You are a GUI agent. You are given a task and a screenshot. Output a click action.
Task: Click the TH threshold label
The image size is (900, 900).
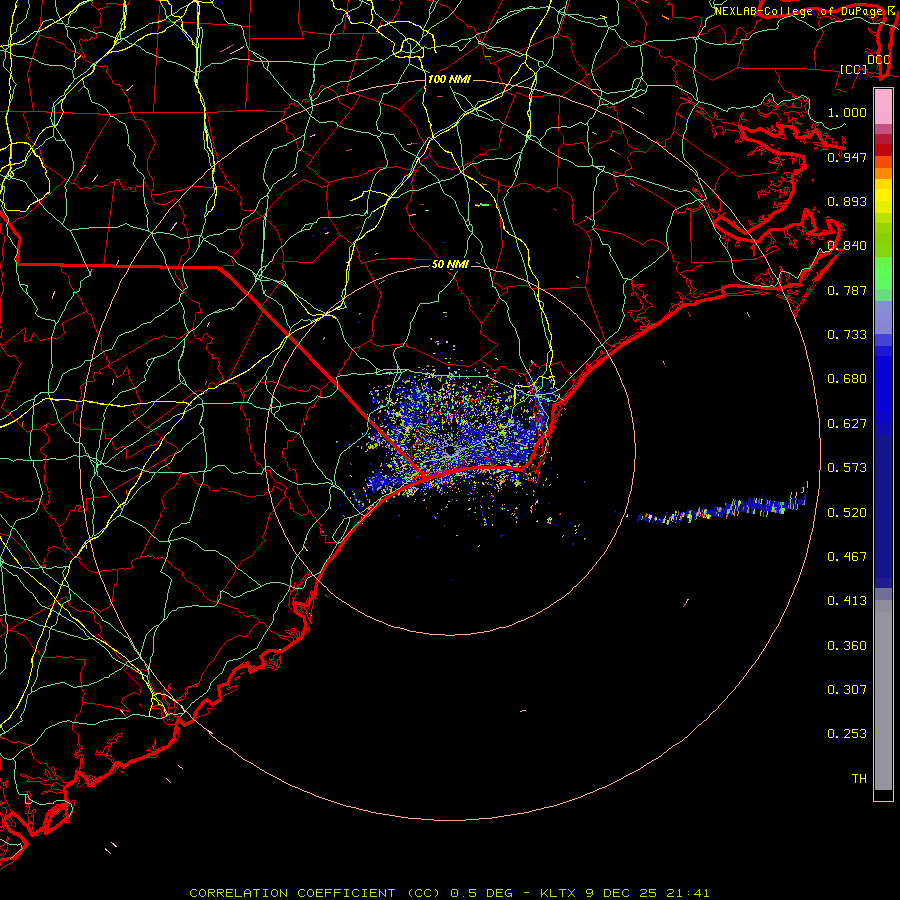859,779
